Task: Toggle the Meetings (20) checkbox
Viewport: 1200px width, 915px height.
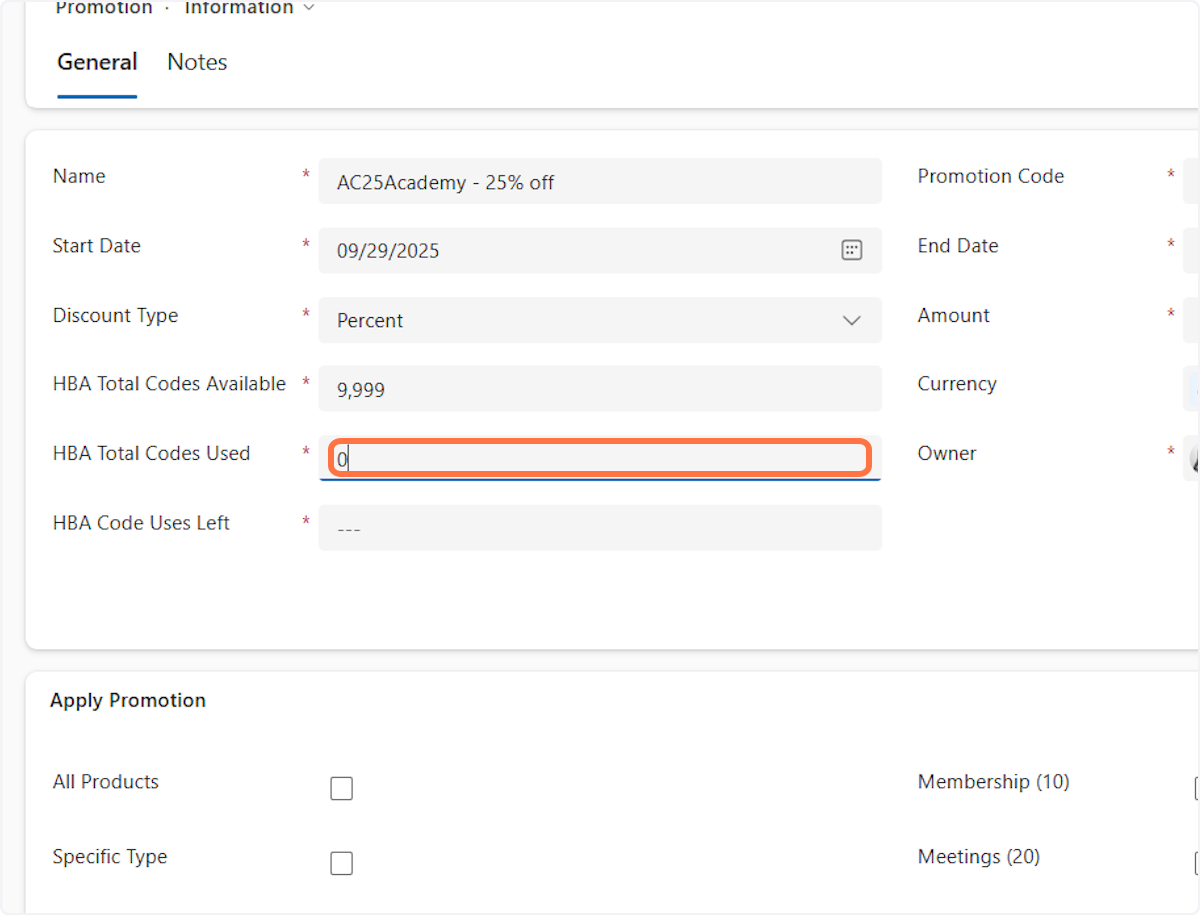Action: tap(1196, 863)
